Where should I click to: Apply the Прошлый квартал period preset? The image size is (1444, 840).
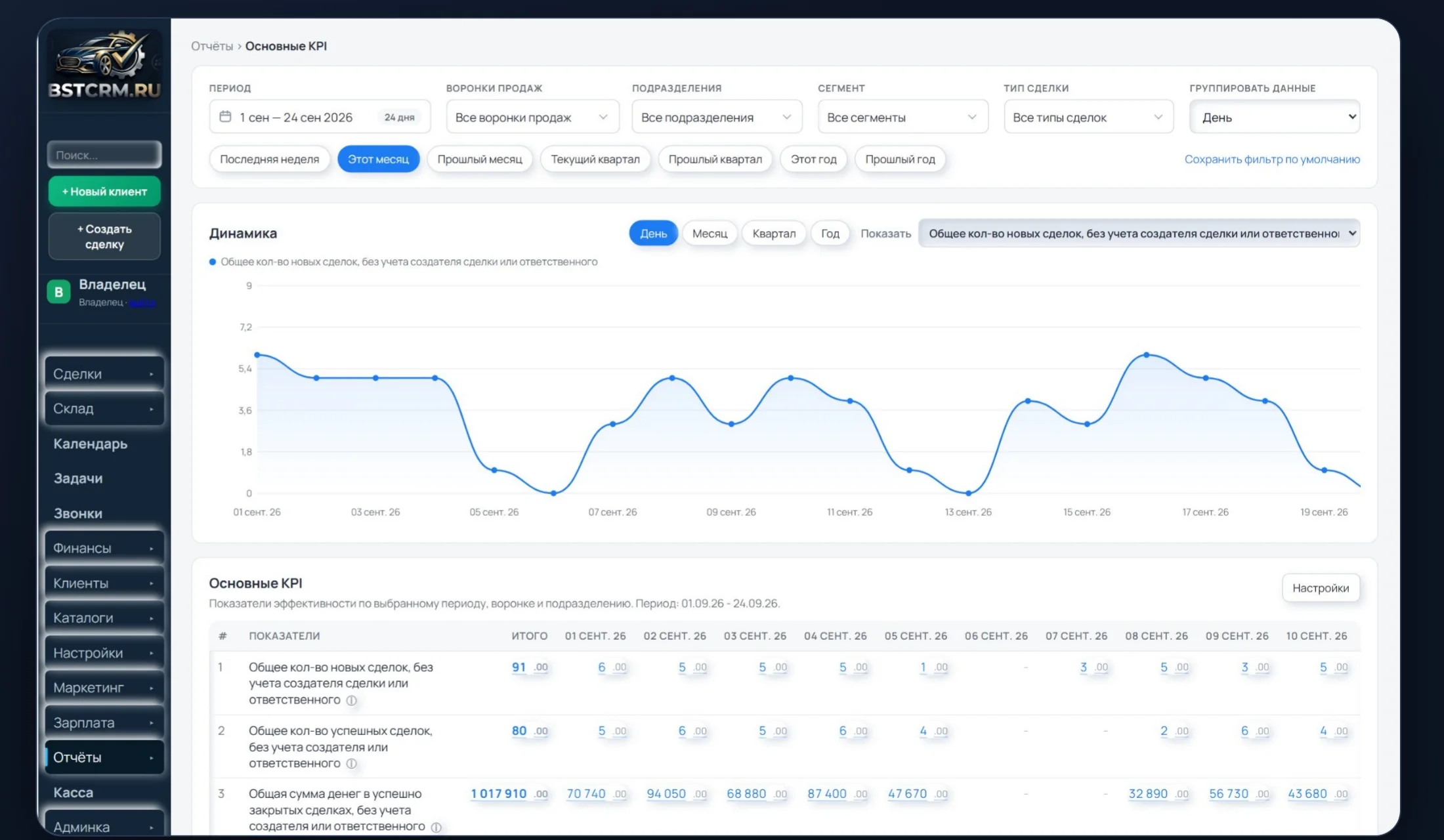(x=715, y=159)
